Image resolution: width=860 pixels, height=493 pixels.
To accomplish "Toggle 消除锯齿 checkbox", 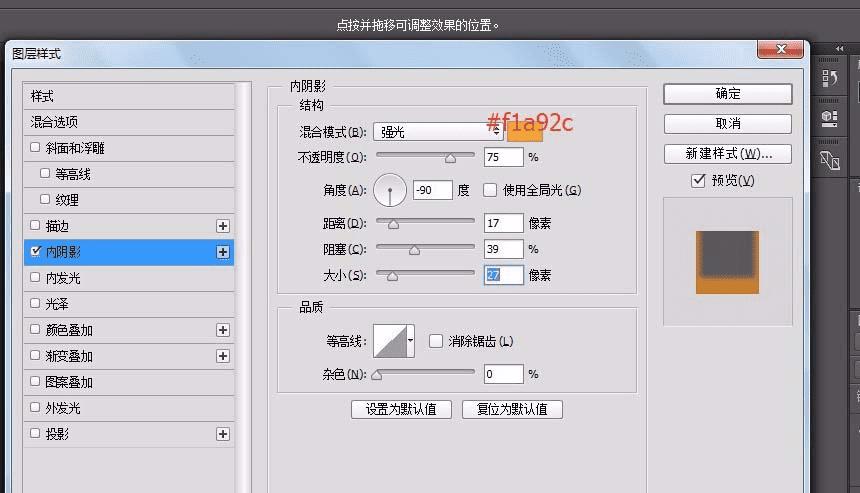I will pos(436,341).
